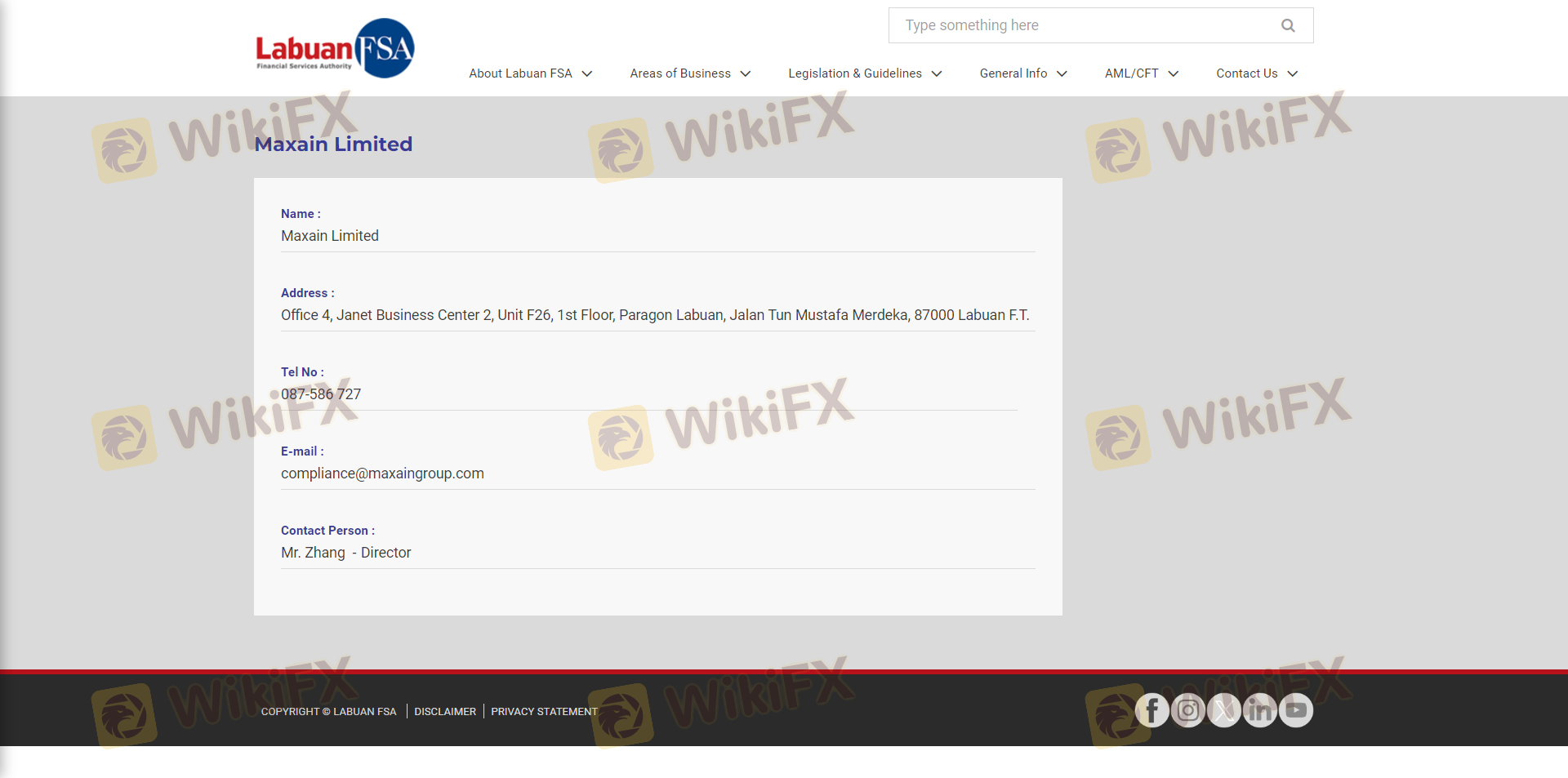Viewport: 1568px width, 778px height.
Task: Click the Labuan FSA logo
Action: [x=335, y=48]
